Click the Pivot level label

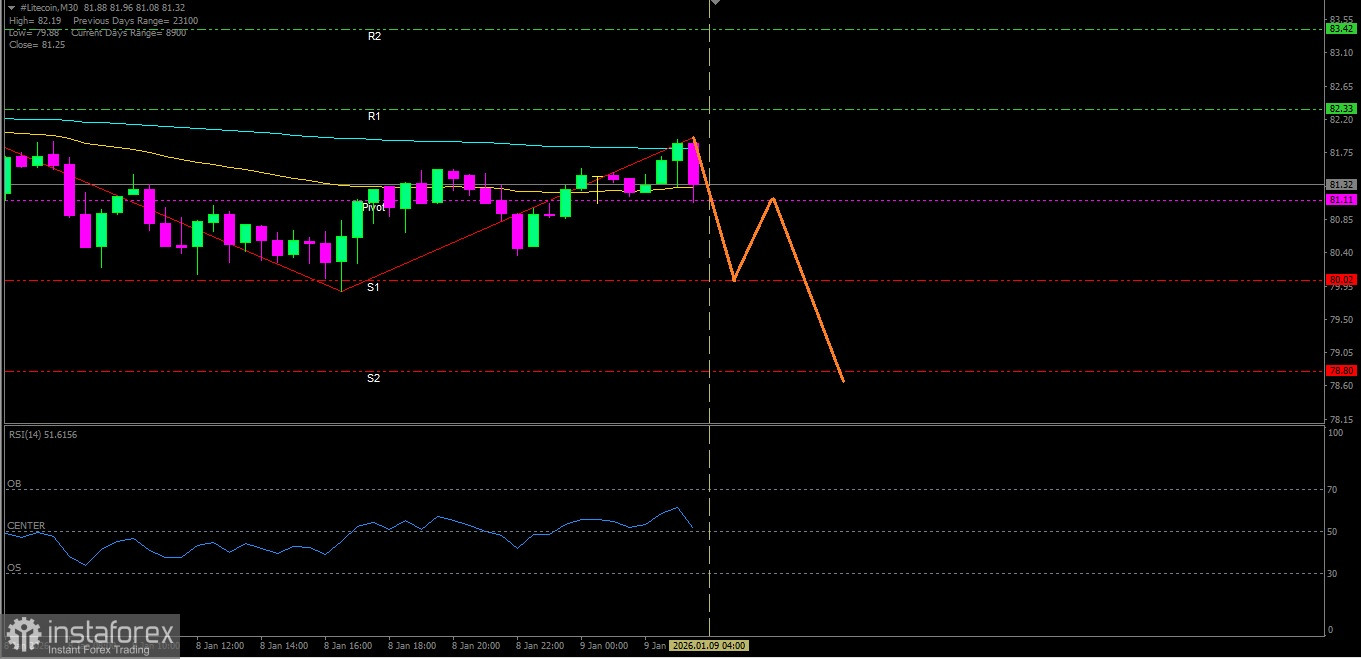(373, 207)
